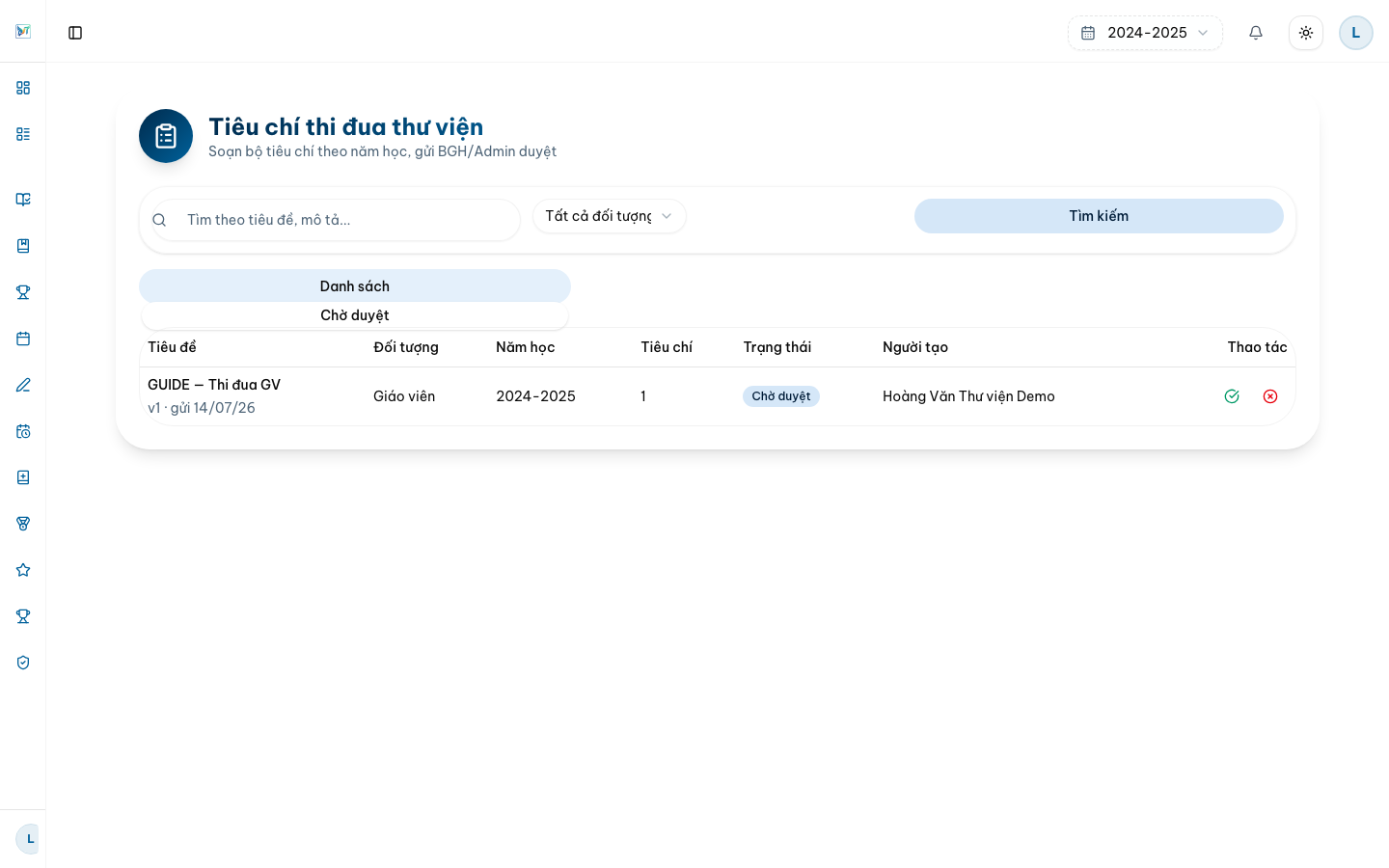
Task: Click the Giáo viên cell
Action: tap(404, 396)
